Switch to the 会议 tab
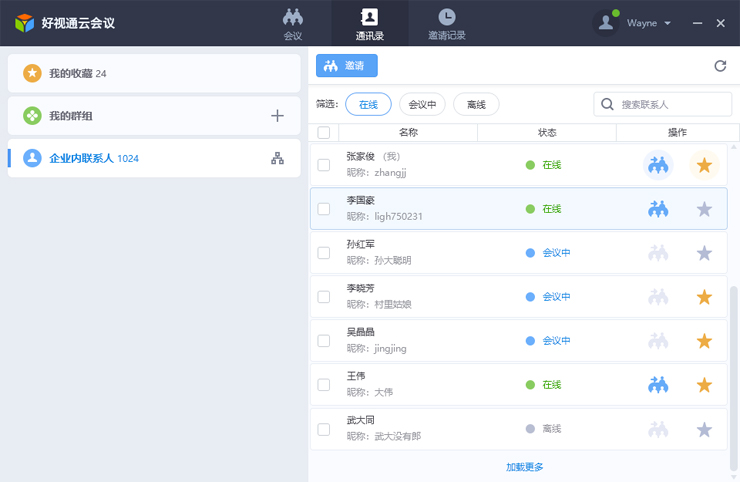Viewport: 740px width, 482px height. point(293,23)
